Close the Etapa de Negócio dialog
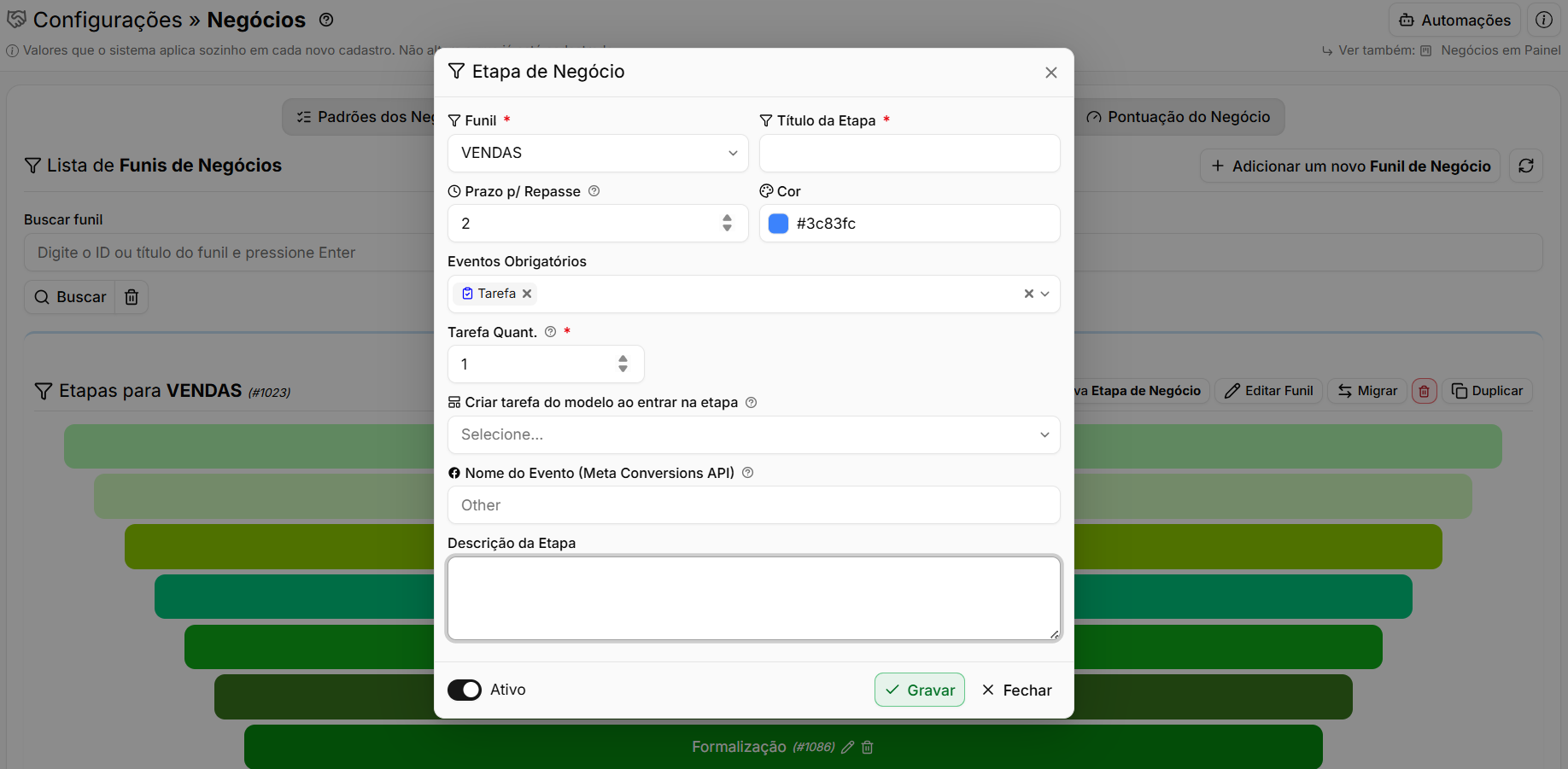This screenshot has height=769, width=1568. 1051,73
